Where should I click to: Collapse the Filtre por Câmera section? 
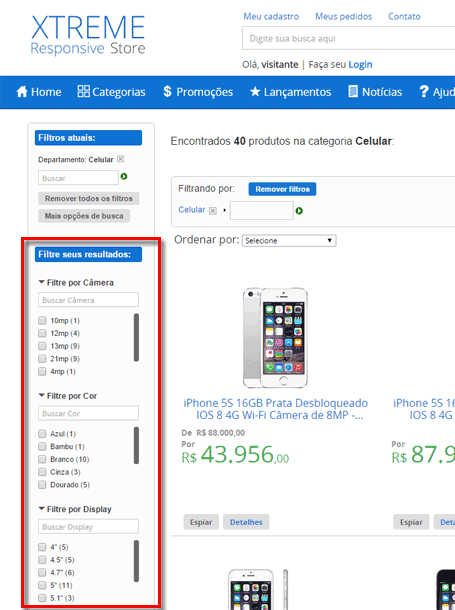pyautogui.click(x=41, y=282)
